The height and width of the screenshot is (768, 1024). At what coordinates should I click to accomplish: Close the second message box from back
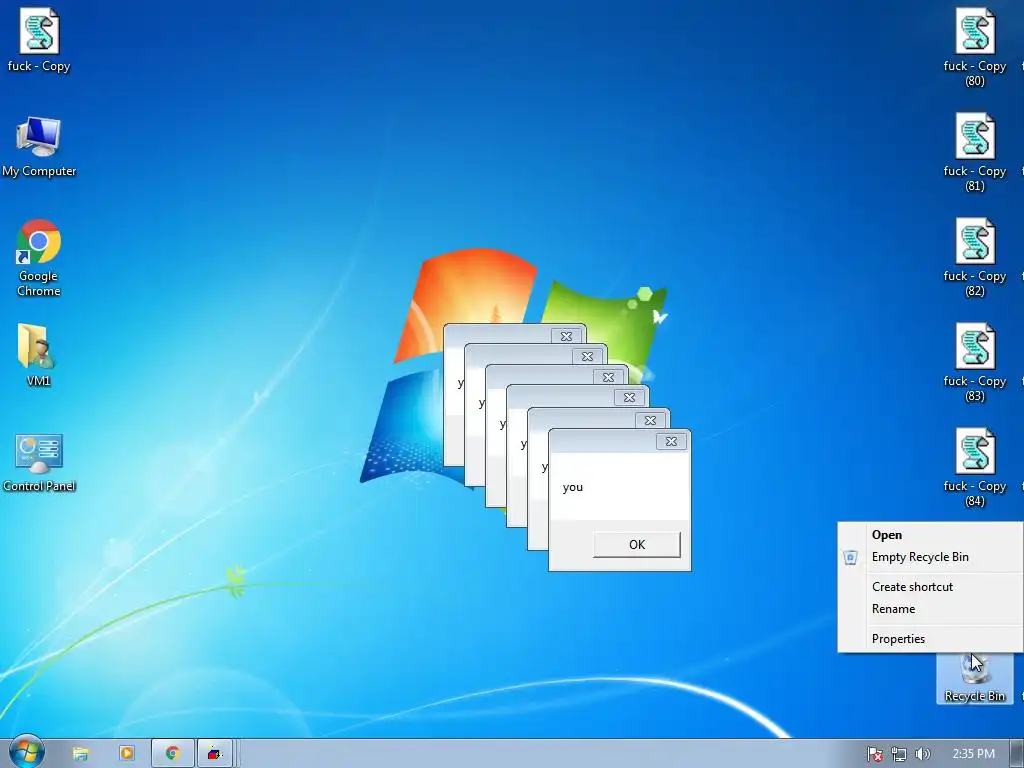(x=587, y=357)
